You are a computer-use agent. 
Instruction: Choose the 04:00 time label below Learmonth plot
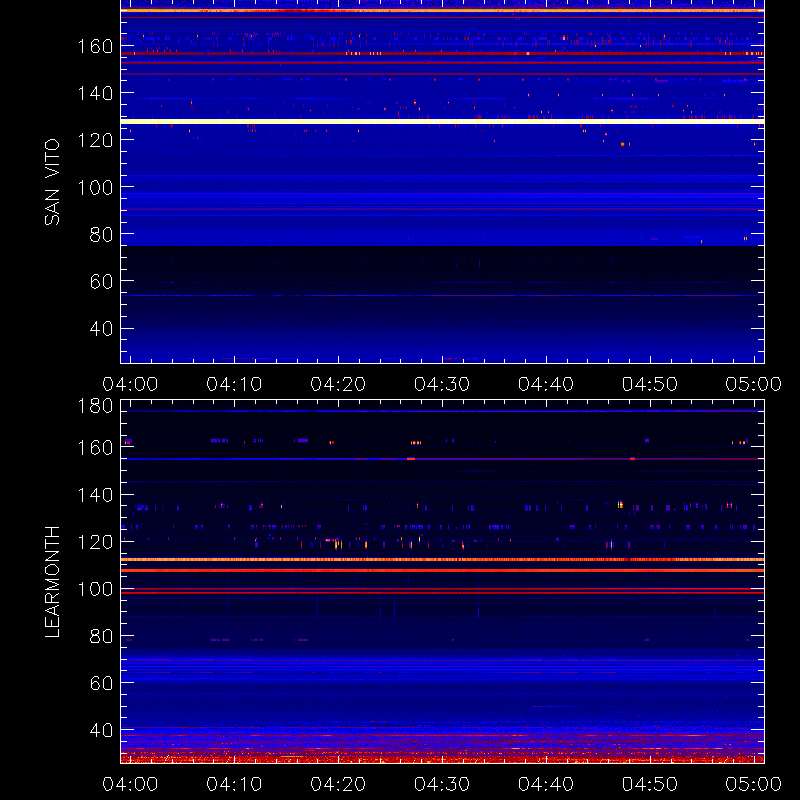click(x=130, y=784)
